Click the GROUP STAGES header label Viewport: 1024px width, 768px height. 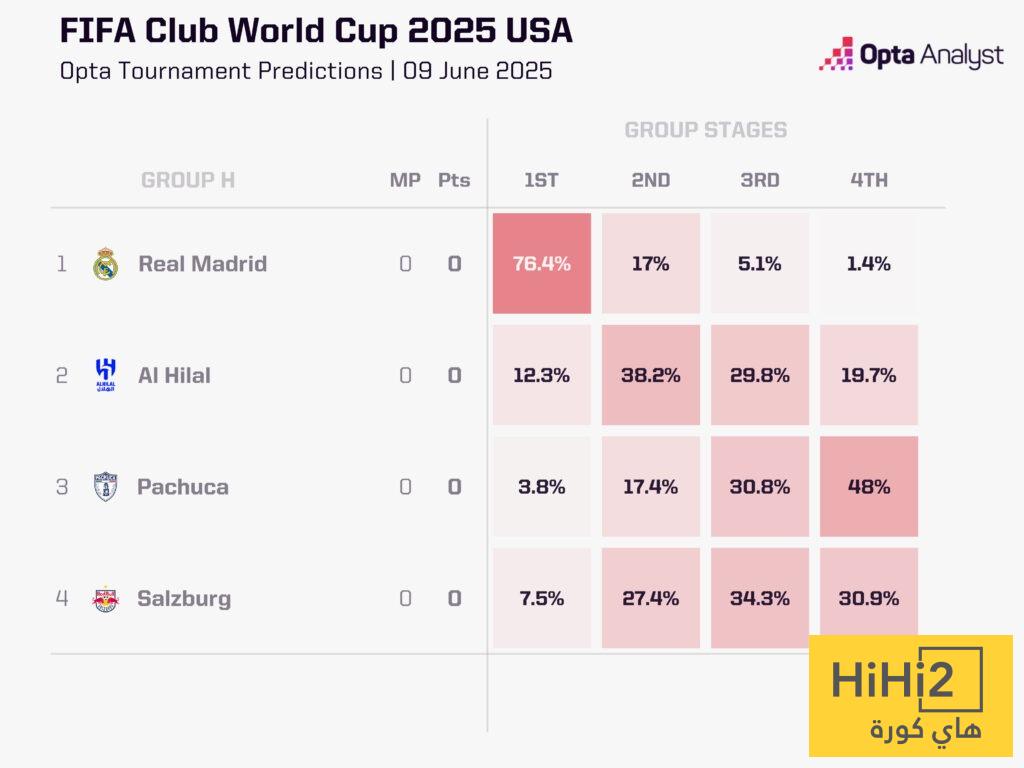(x=705, y=130)
